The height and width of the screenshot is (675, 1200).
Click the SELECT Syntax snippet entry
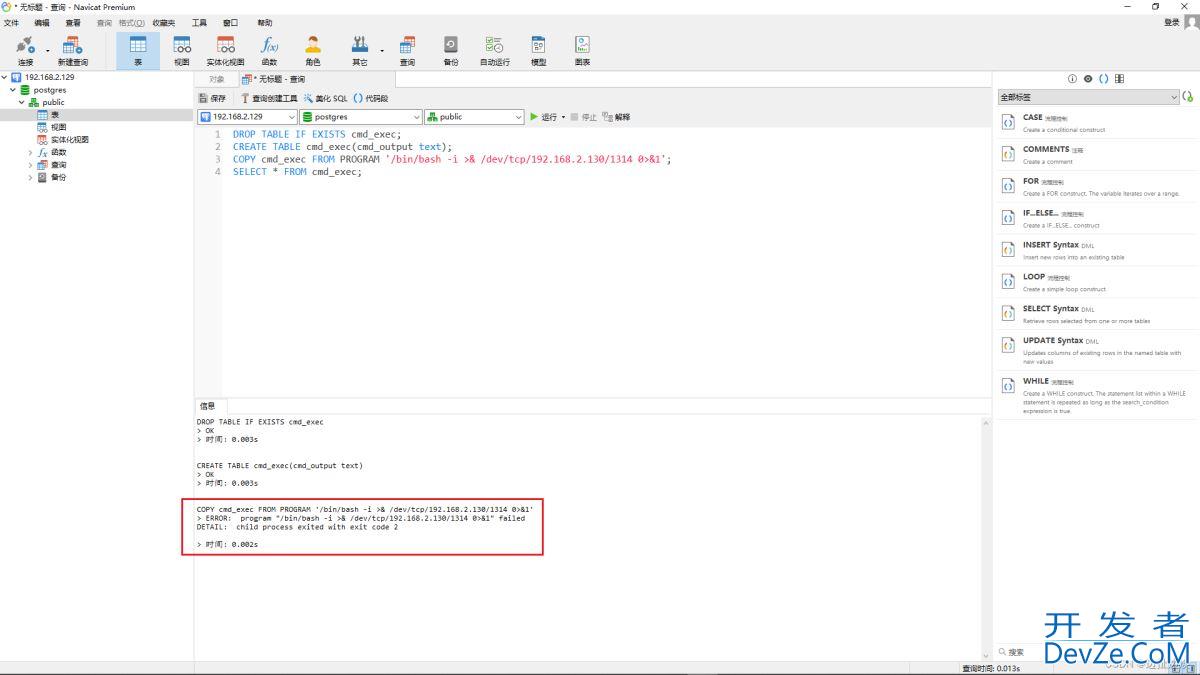tap(1098, 314)
